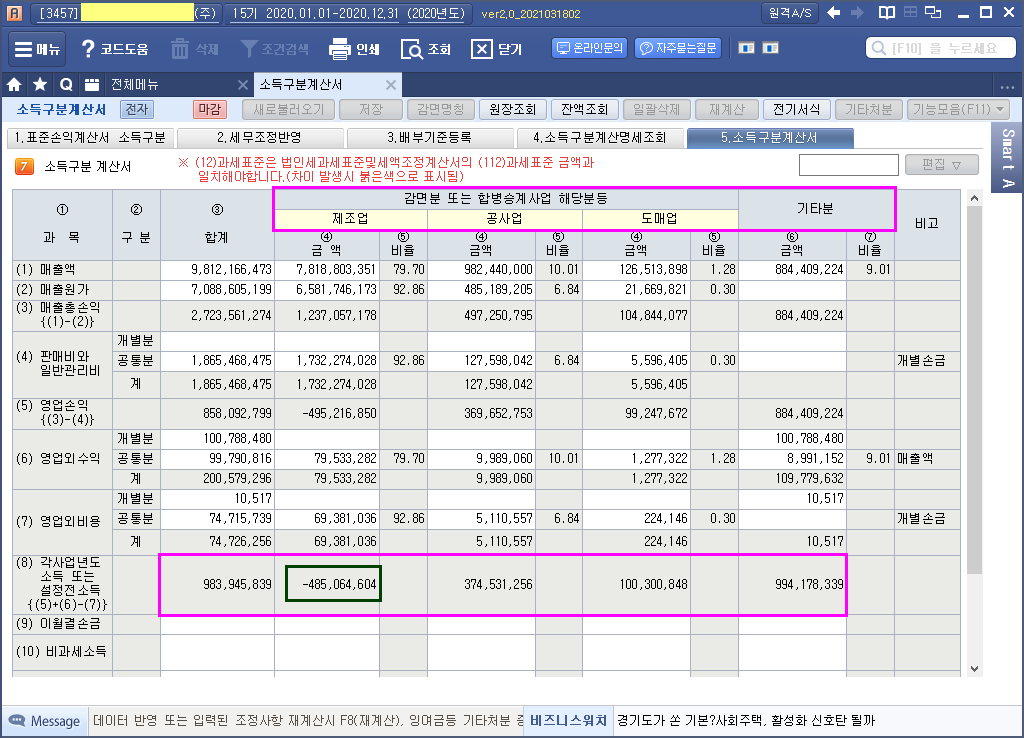1024x738 pixels.
Task: Click the F10 search input field
Action: [940, 48]
